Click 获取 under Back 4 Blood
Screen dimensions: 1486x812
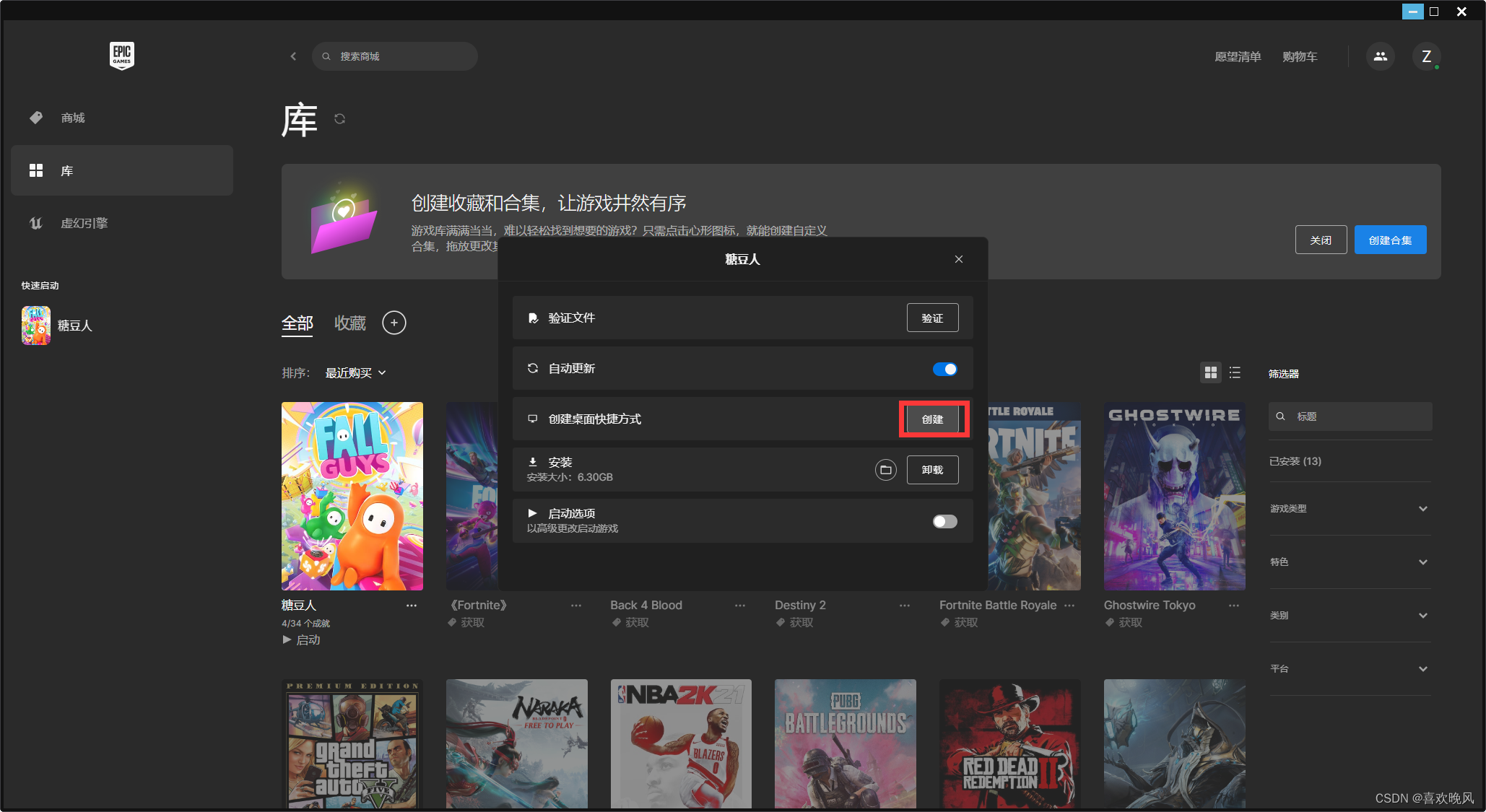click(x=630, y=623)
